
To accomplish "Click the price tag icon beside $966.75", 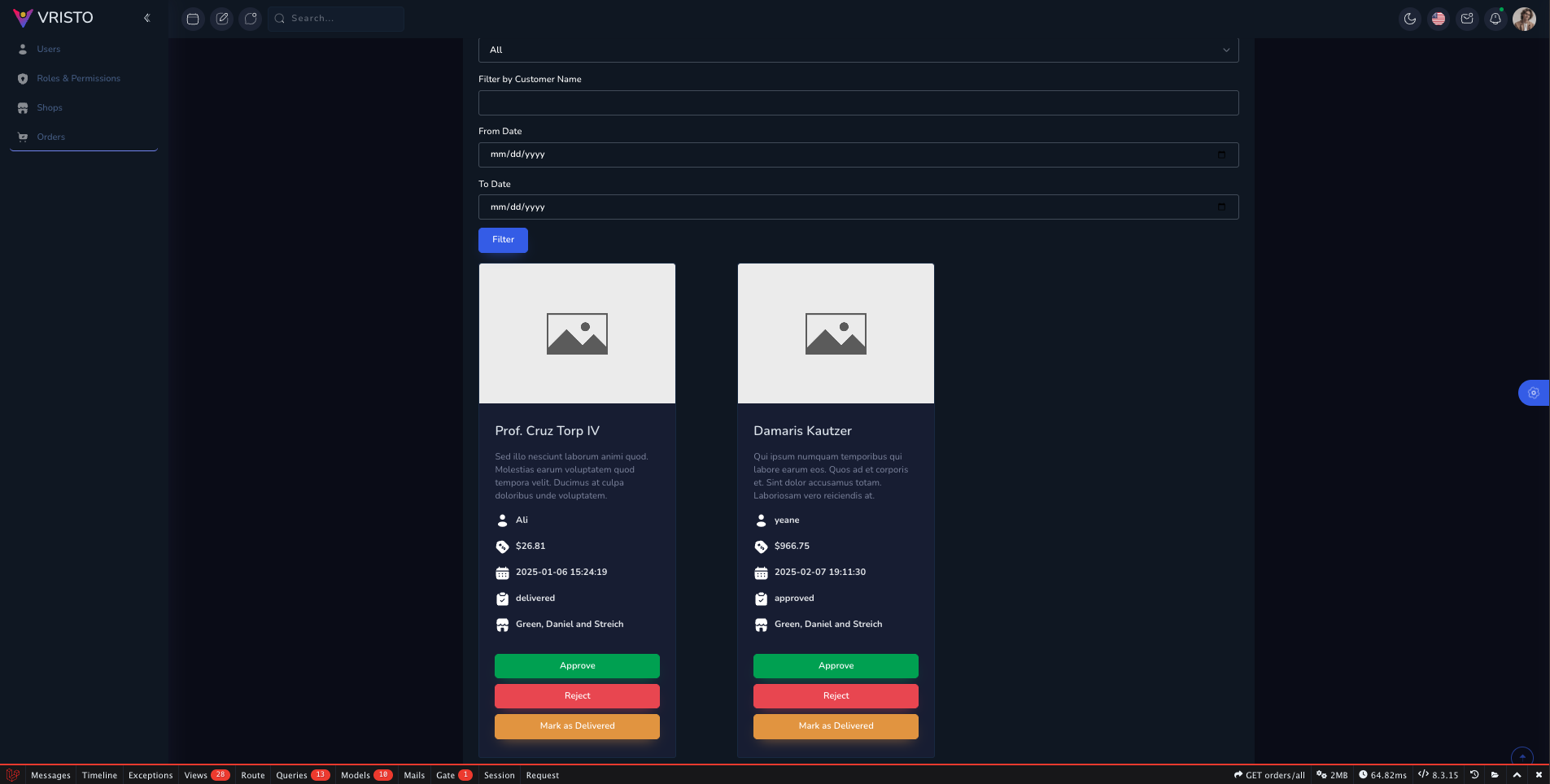I will pos(761,547).
